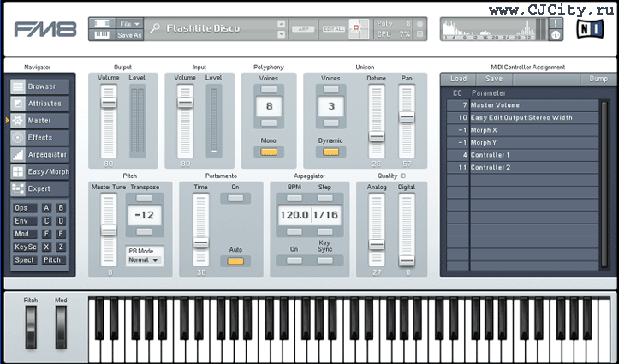The image size is (619, 364).
Task: Click the Unison Pan slider handle
Action: tap(407, 116)
